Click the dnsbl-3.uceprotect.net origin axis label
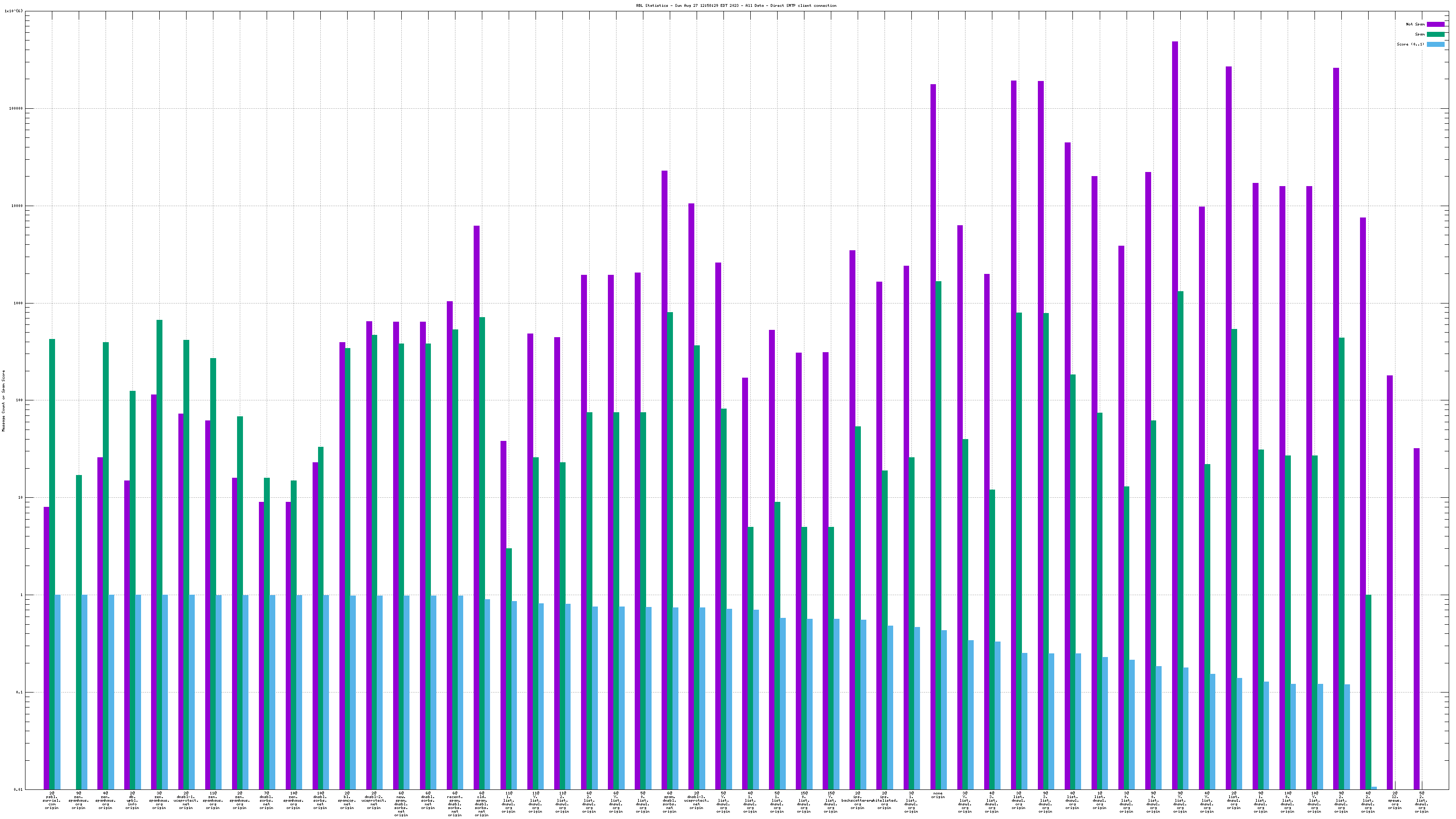Viewport: 1456px width, 819px height. [696, 801]
